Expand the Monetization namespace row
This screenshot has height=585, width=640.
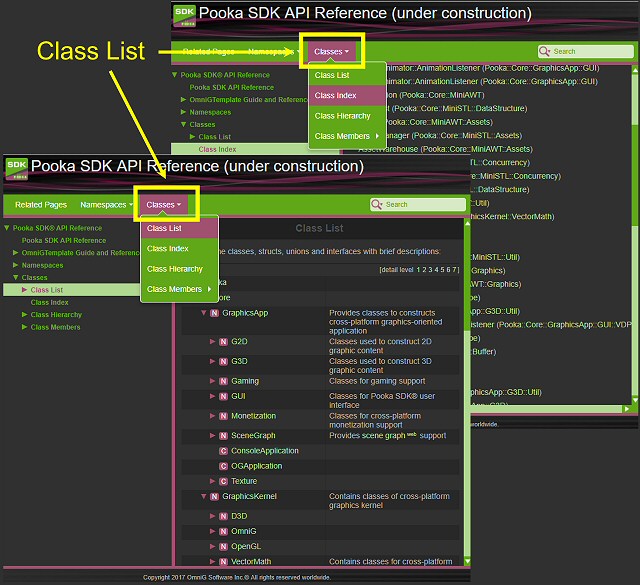212,416
